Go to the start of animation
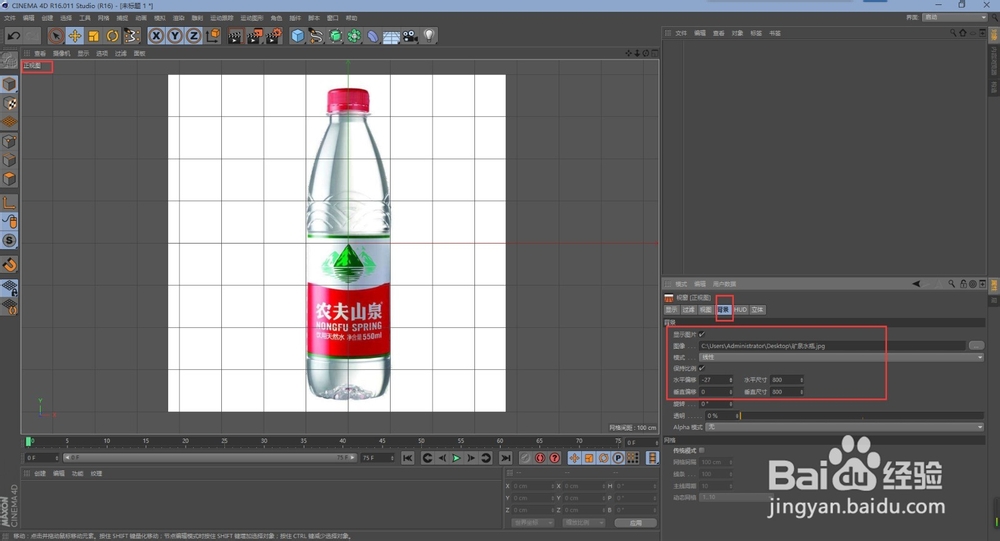1000x541 pixels. tap(408, 458)
